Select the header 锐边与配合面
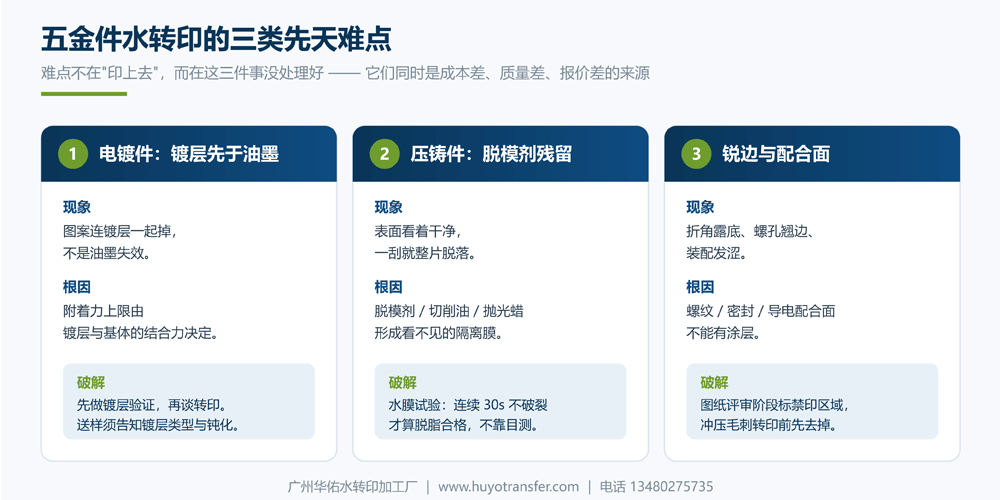 coord(776,154)
